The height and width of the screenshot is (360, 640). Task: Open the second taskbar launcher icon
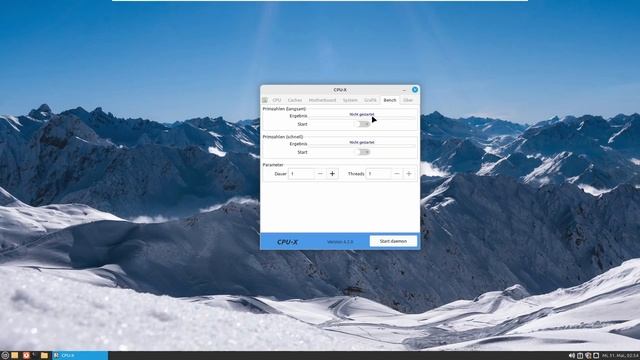click(15, 356)
